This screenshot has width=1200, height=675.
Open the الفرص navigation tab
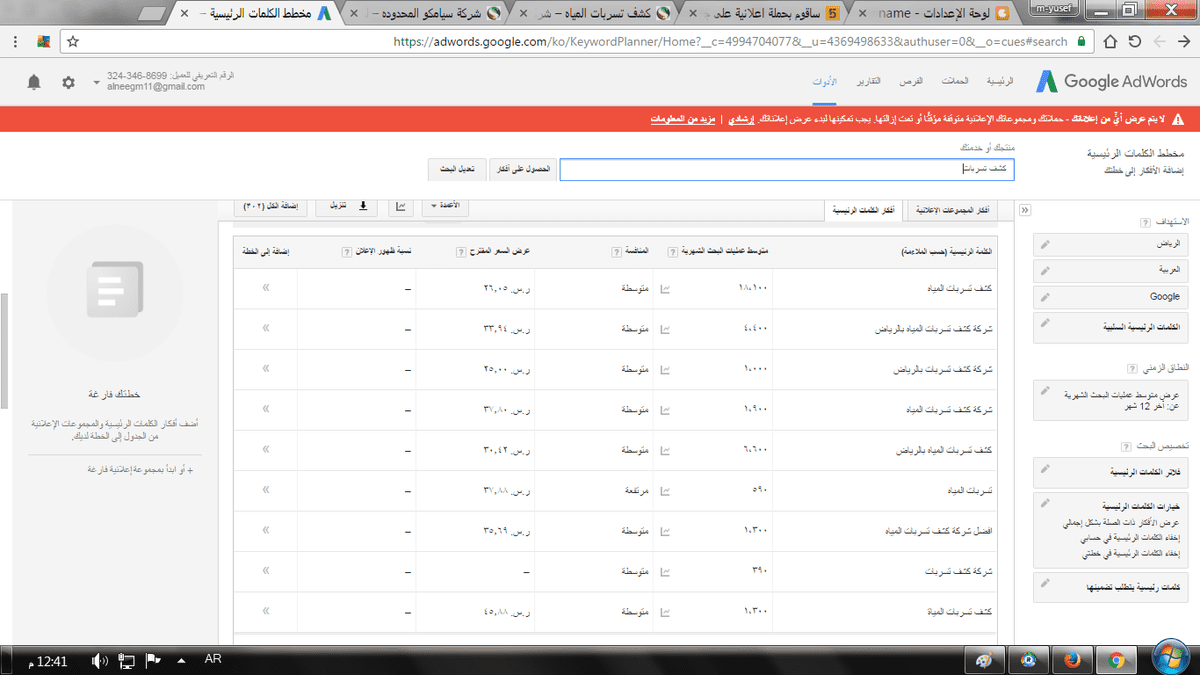[x=913, y=82]
